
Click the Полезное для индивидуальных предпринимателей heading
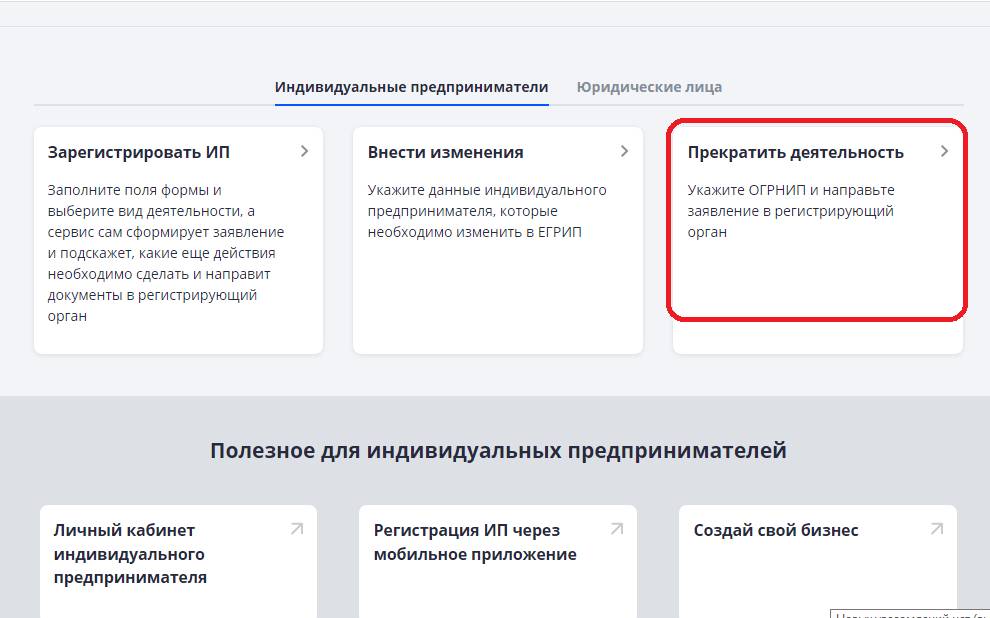[498, 450]
